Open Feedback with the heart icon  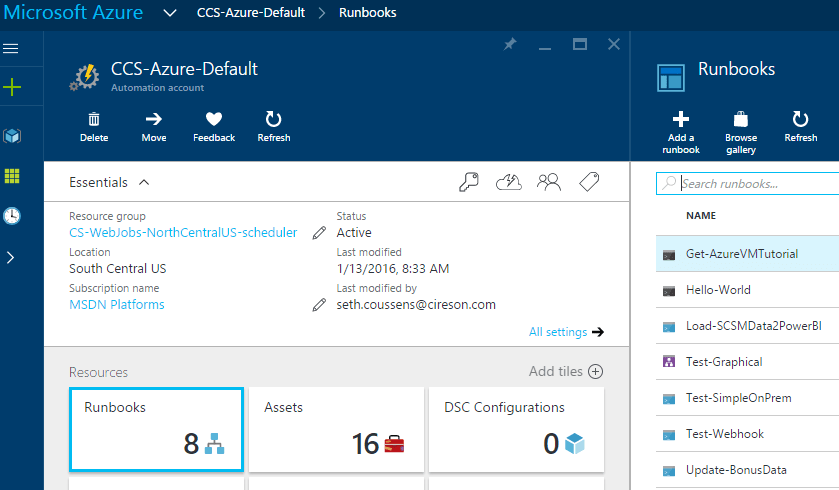tap(214, 119)
